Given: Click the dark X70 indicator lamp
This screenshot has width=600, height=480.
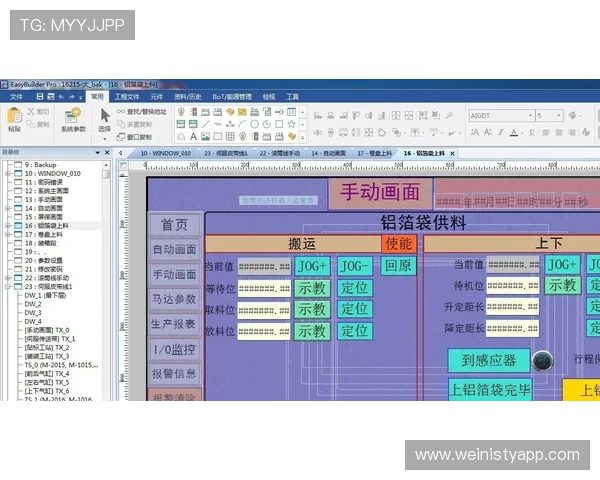Looking at the screenshot, I should click(x=542, y=361).
